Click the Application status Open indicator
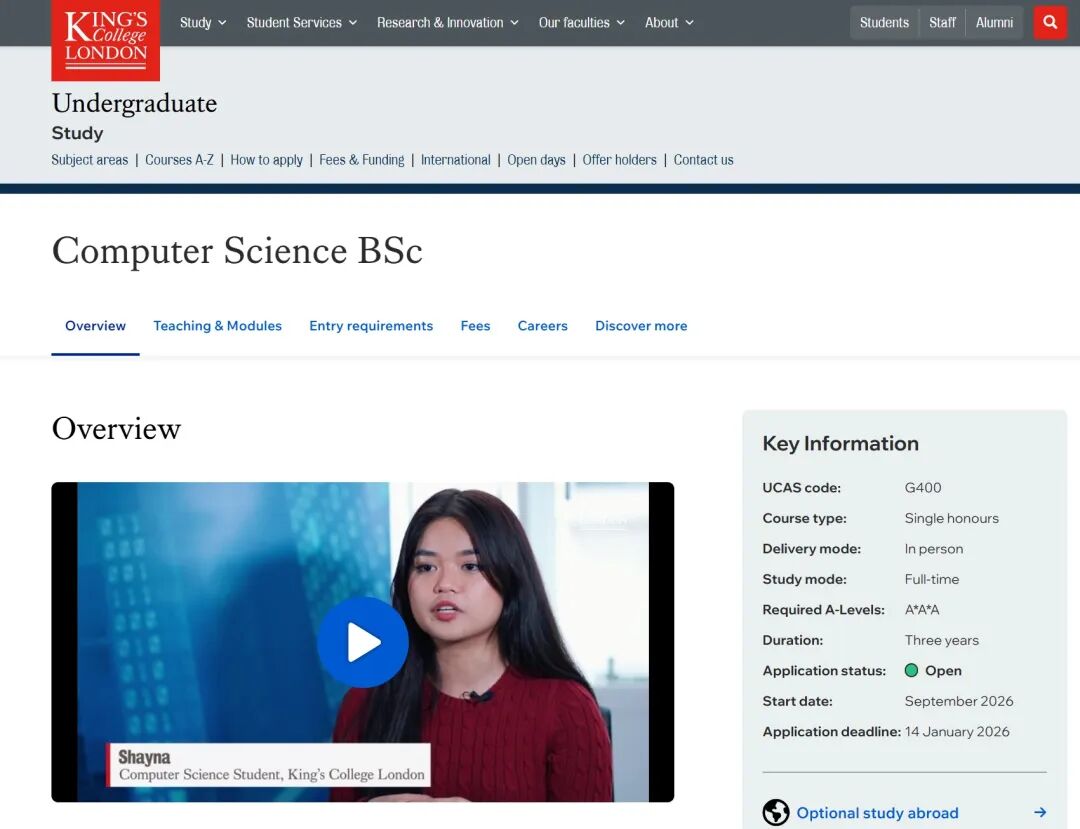Screen dimensions: 1080x829 coord(933,671)
